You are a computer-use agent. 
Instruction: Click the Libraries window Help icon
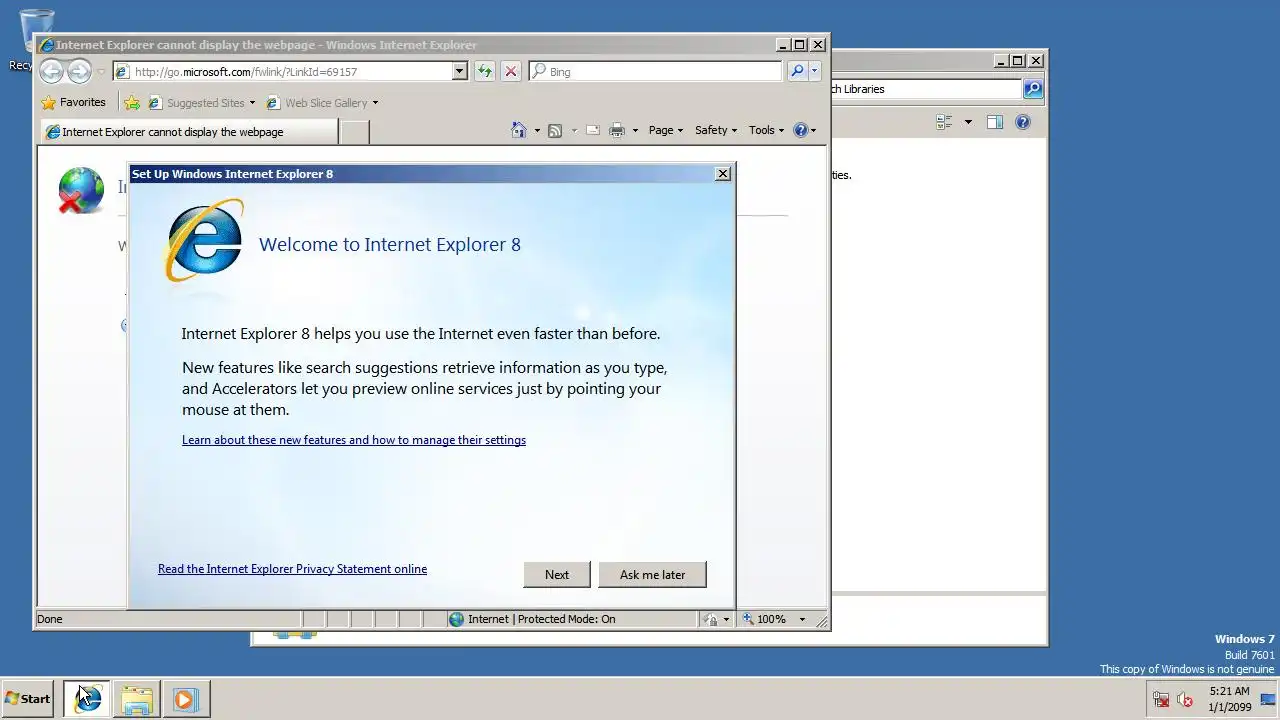(x=1022, y=122)
